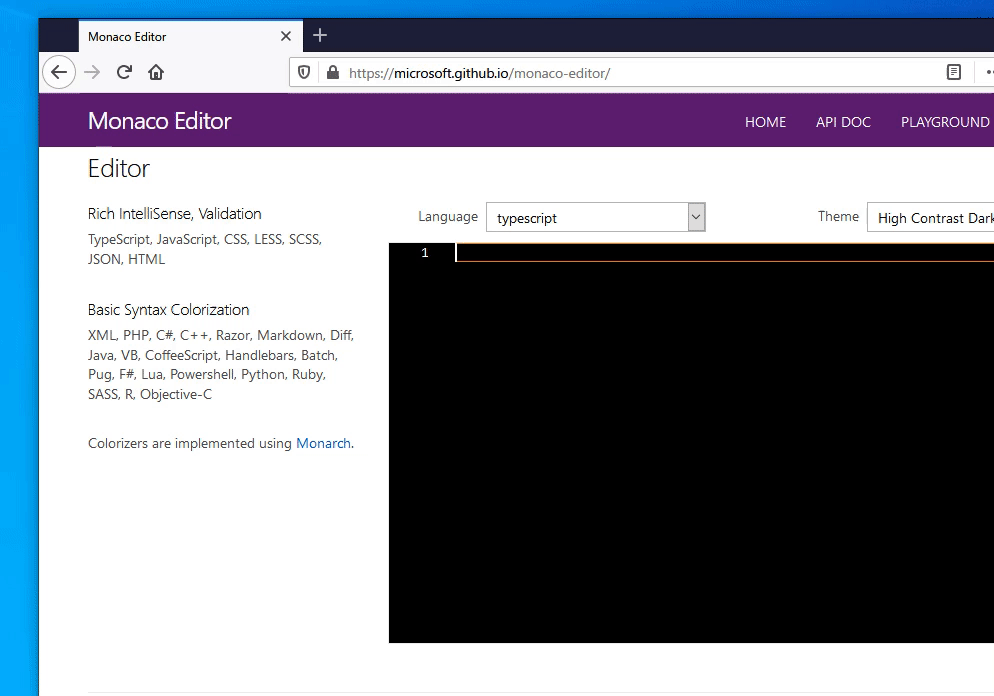Click the 'Theme' label
Viewport: 994px width, 696px height.
coord(838,216)
